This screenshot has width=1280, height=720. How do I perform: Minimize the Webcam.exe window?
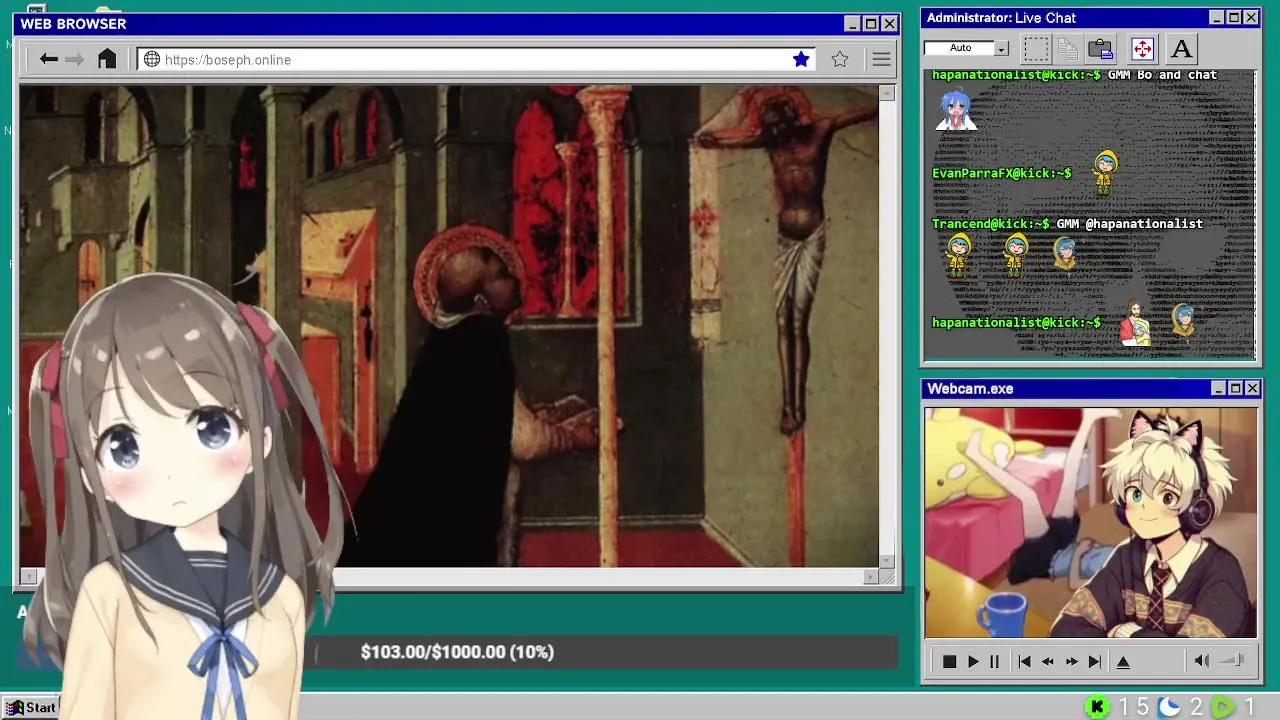click(1218, 388)
